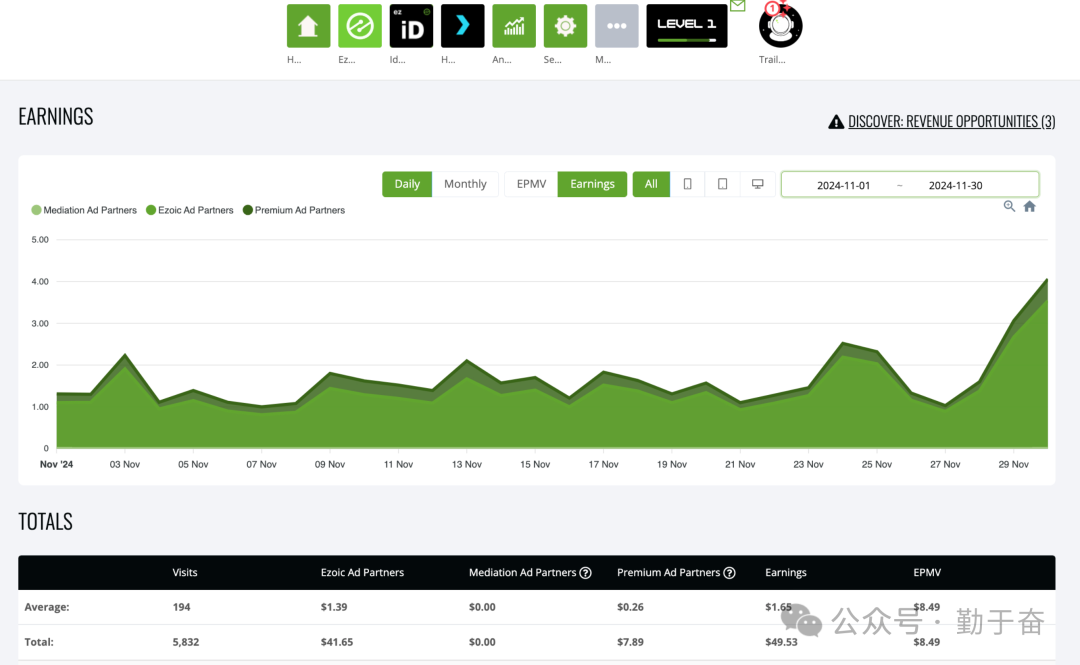Open the envelope messages icon
Image resolution: width=1080 pixels, height=665 pixels.
click(738, 6)
